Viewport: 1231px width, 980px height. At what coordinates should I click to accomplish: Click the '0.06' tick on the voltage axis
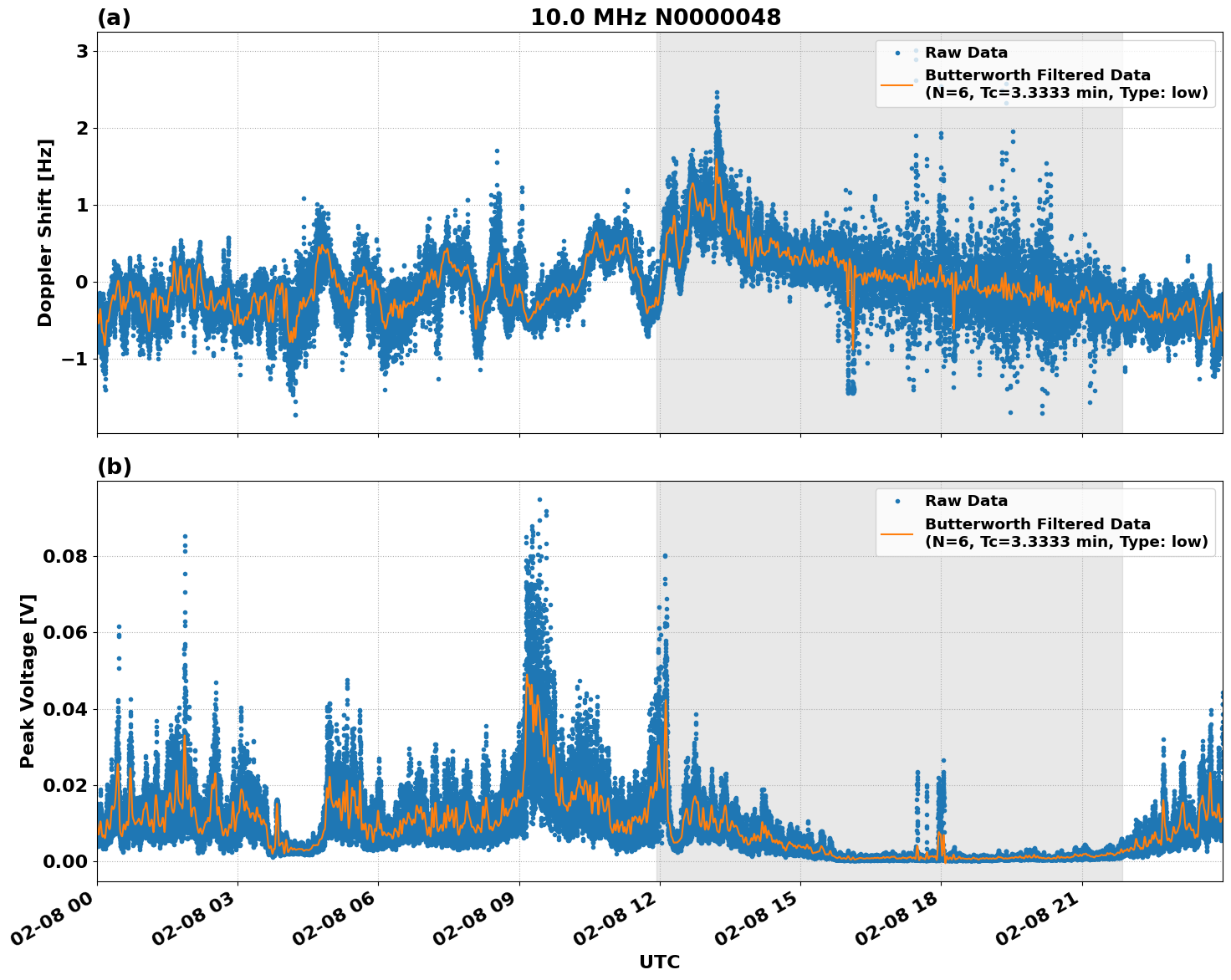[x=65, y=633]
